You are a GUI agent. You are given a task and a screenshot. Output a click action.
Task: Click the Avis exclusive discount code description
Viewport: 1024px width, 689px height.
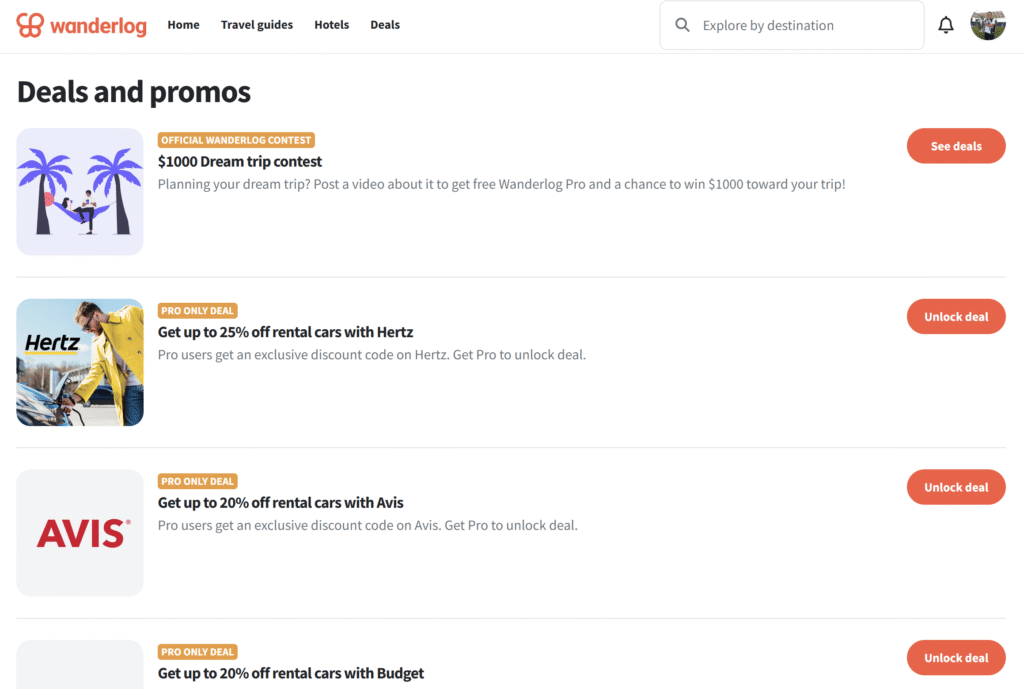(368, 525)
